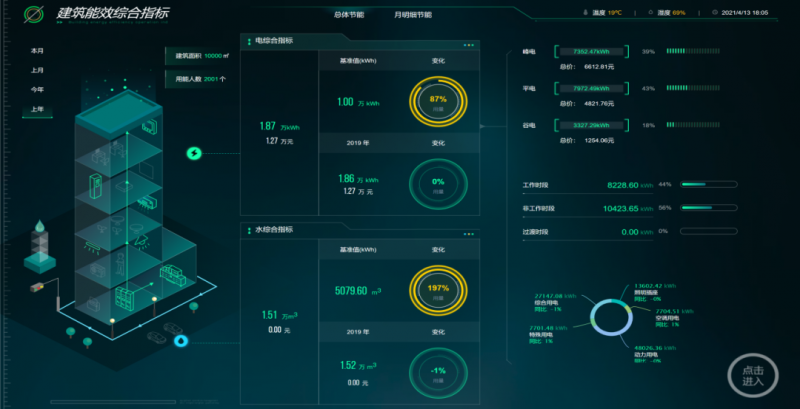Open the three-dot menu on 水综合指标 panel
This screenshot has width=800, height=409.
point(468,234)
